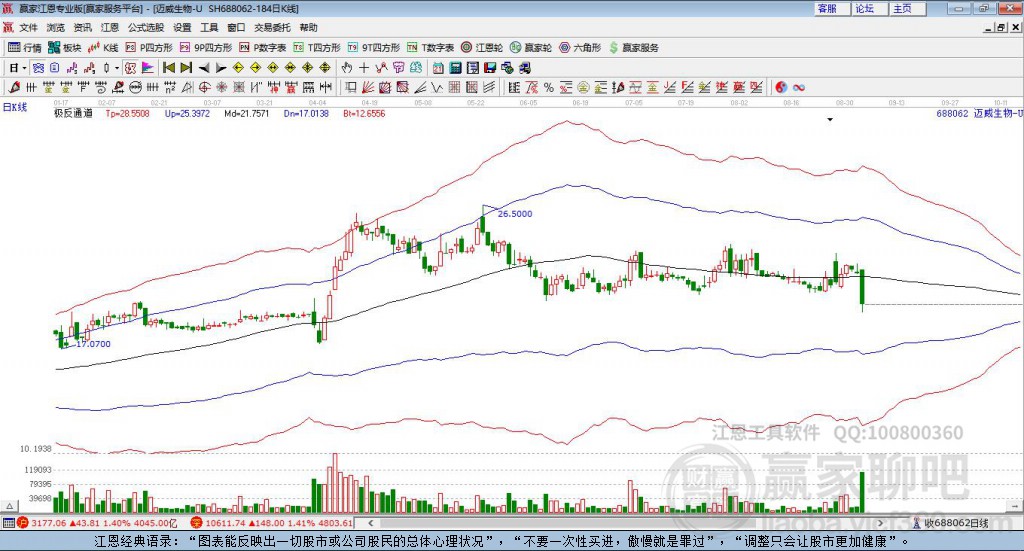The image size is (1024, 551).
Task: Open T四方形 time square tool
Action: [317, 48]
